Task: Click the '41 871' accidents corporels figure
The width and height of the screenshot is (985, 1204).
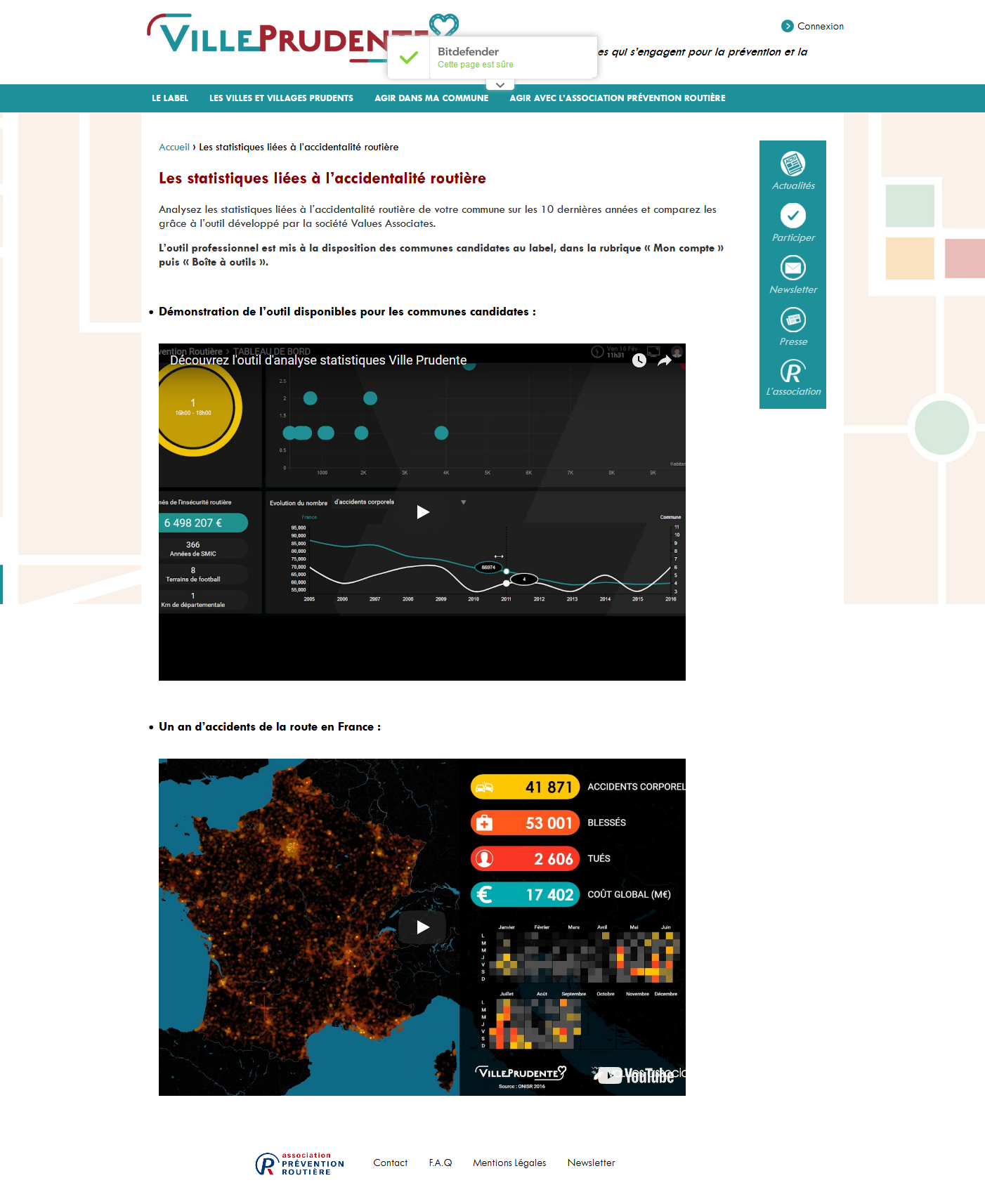Action: click(x=549, y=787)
